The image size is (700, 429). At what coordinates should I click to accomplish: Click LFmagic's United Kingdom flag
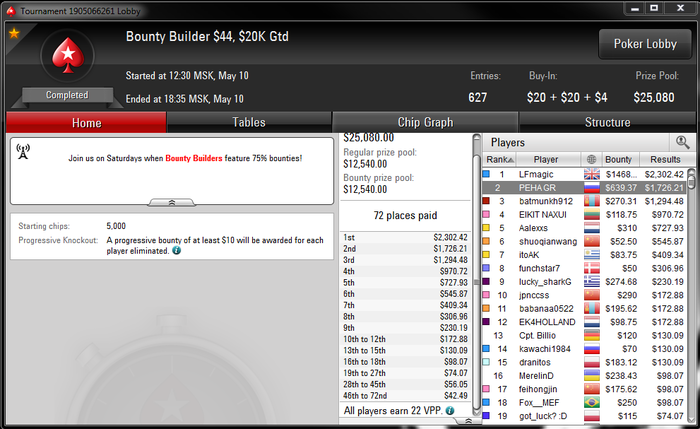point(592,174)
